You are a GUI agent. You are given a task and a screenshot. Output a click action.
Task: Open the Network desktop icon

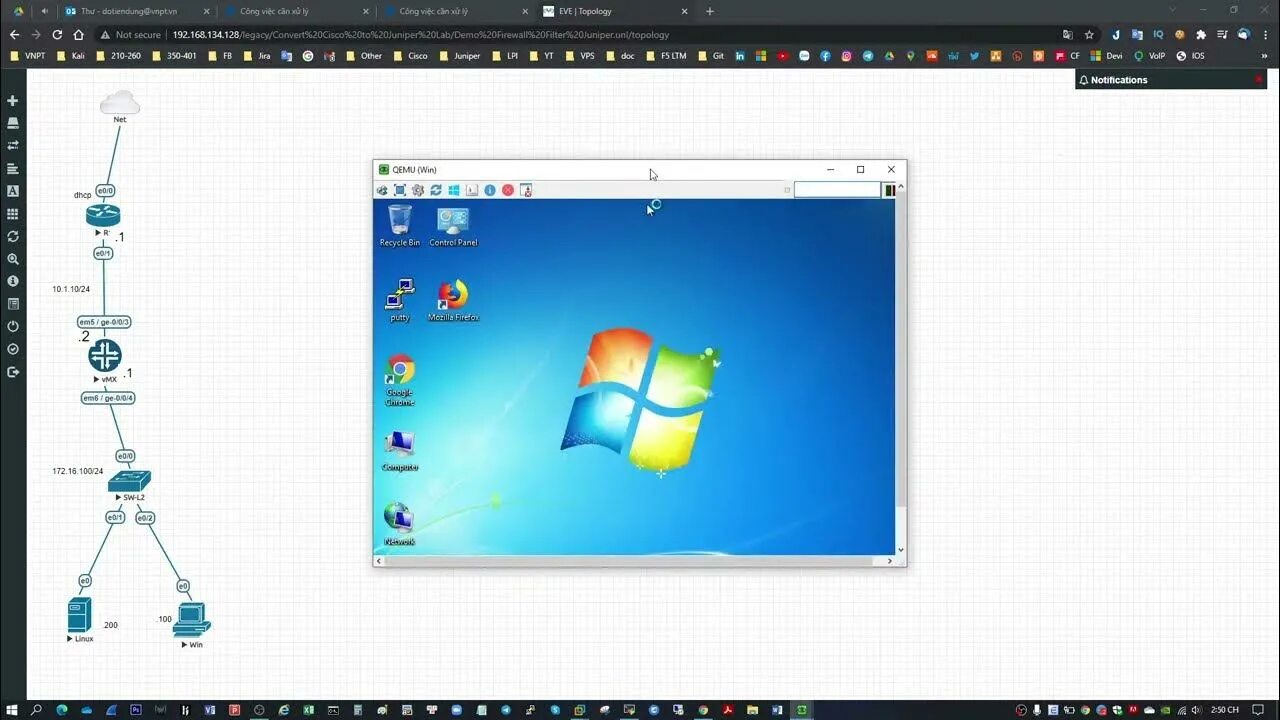point(399,524)
